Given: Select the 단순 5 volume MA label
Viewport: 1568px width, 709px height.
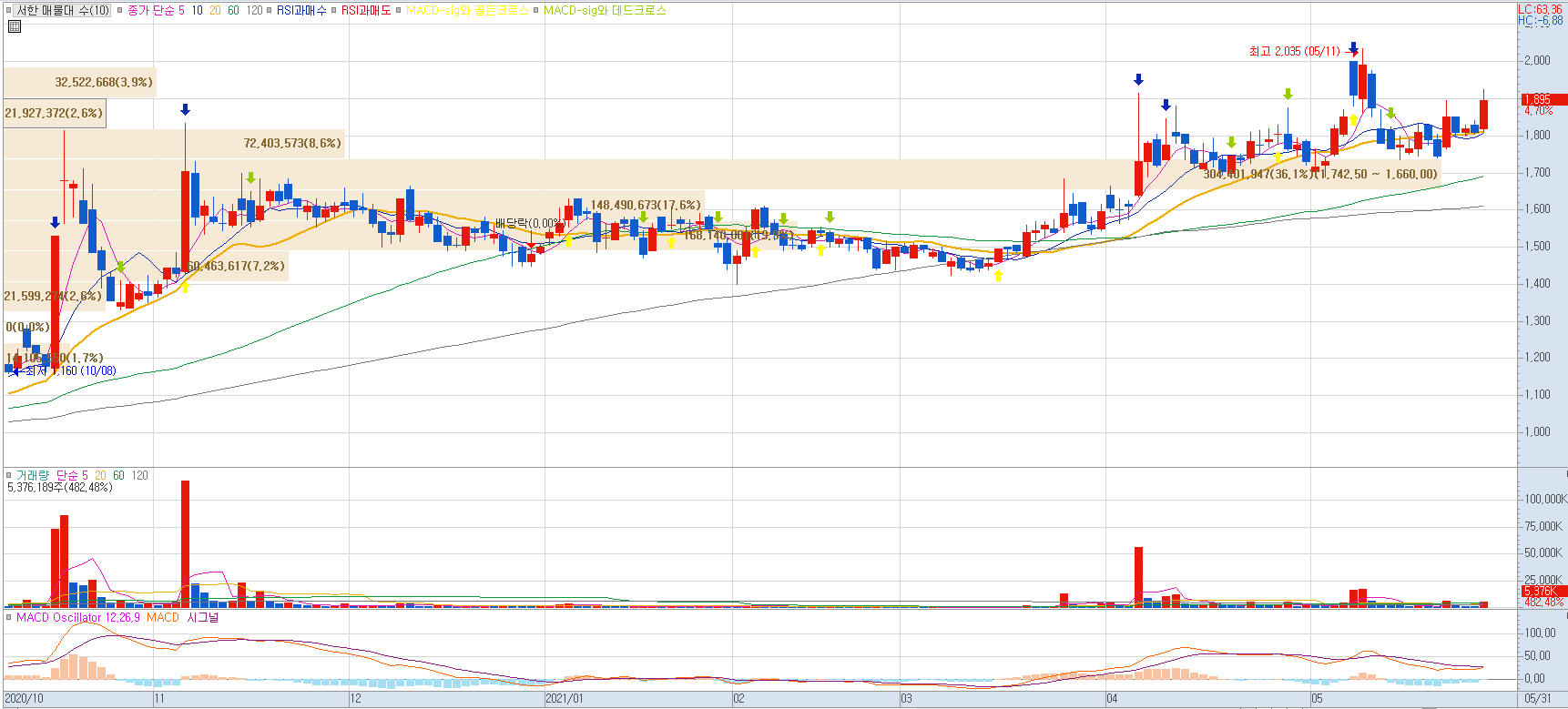Looking at the screenshot, I should [72, 475].
